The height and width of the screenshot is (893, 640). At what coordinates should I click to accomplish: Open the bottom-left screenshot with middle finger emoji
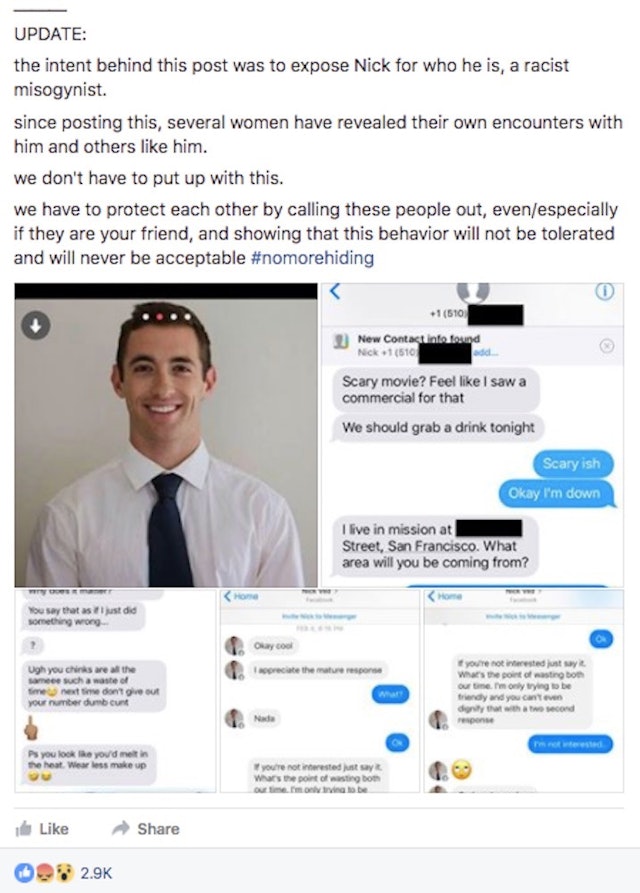[115, 691]
